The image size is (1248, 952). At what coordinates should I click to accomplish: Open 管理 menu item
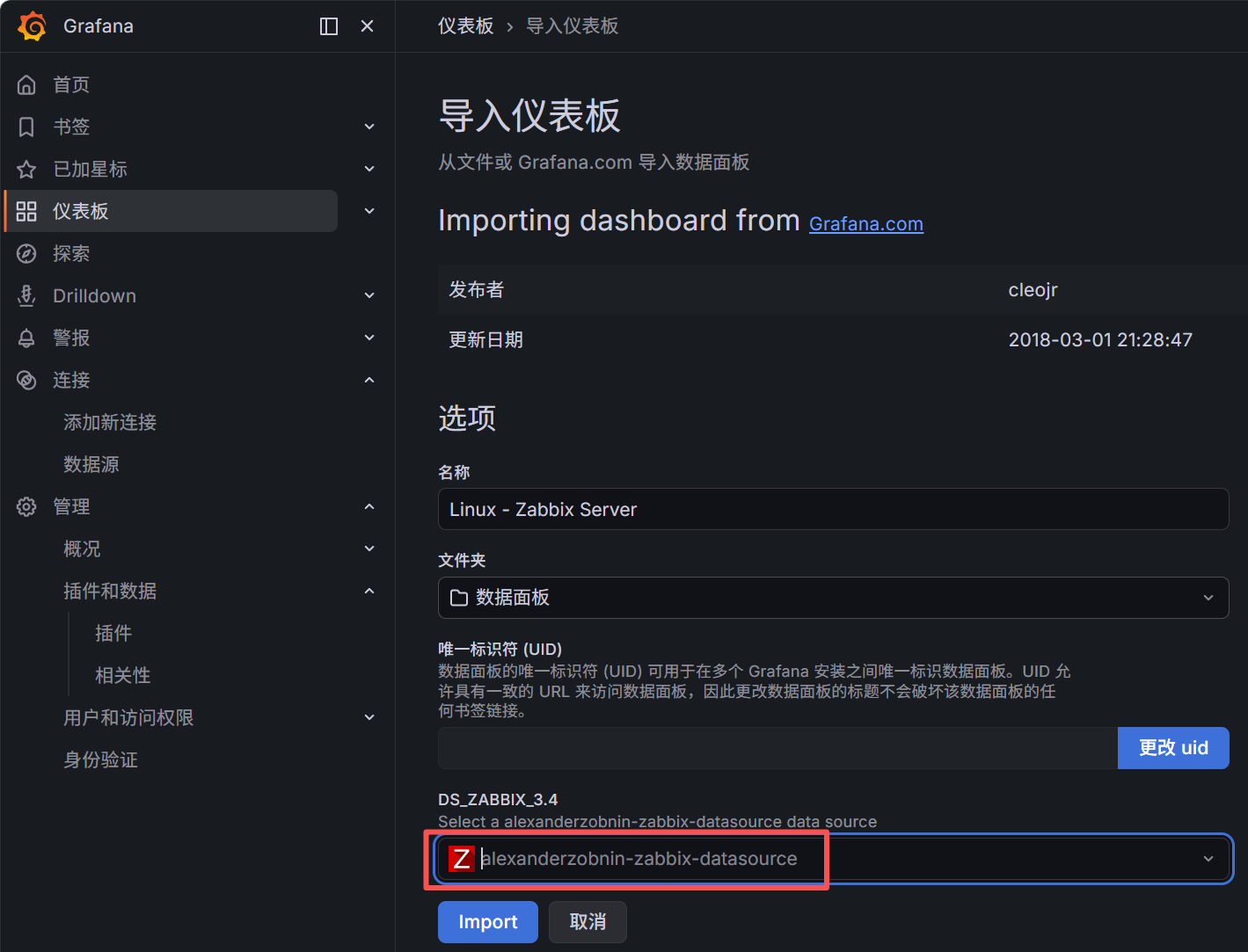71,506
